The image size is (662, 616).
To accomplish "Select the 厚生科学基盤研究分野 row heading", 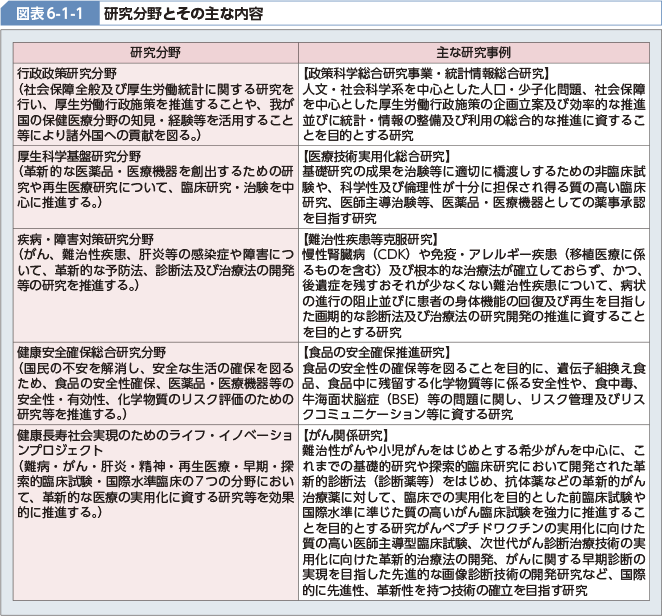I will click(x=78, y=158).
